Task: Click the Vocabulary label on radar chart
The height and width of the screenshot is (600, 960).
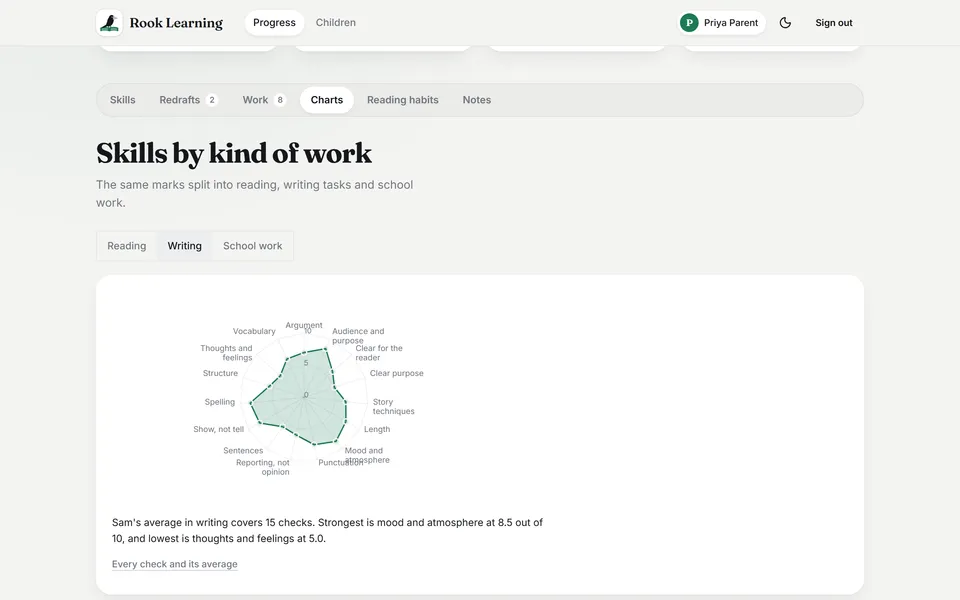Action: click(254, 331)
